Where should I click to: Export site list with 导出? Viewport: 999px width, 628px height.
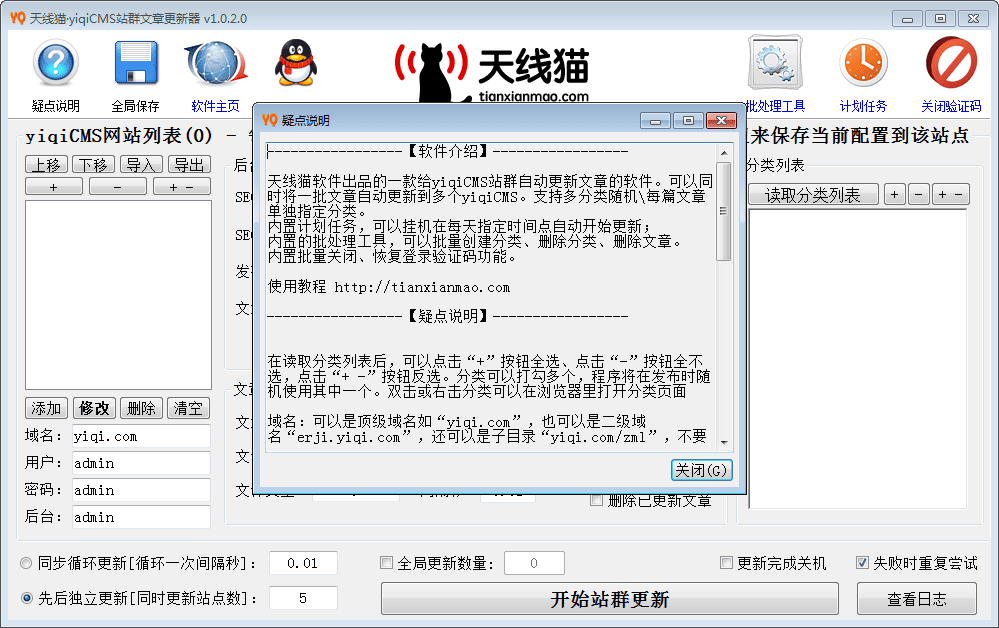(189, 165)
